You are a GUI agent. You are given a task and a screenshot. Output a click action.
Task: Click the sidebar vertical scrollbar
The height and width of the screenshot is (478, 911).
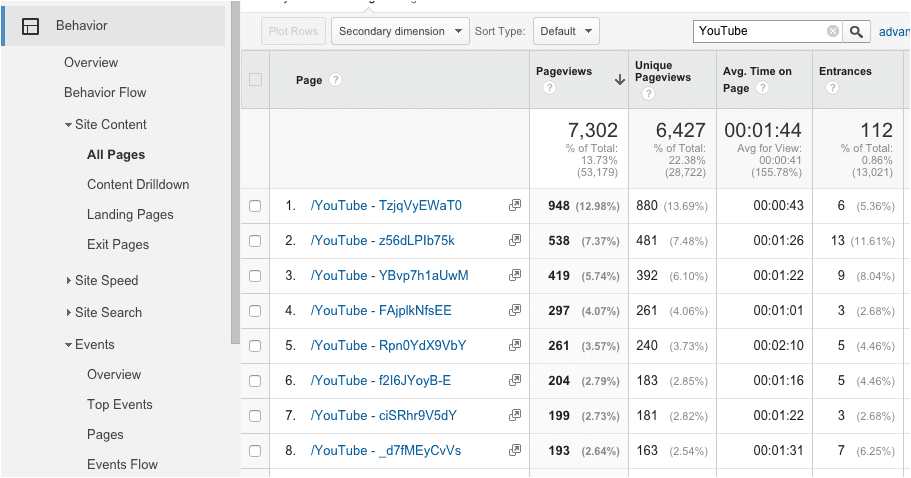235,172
